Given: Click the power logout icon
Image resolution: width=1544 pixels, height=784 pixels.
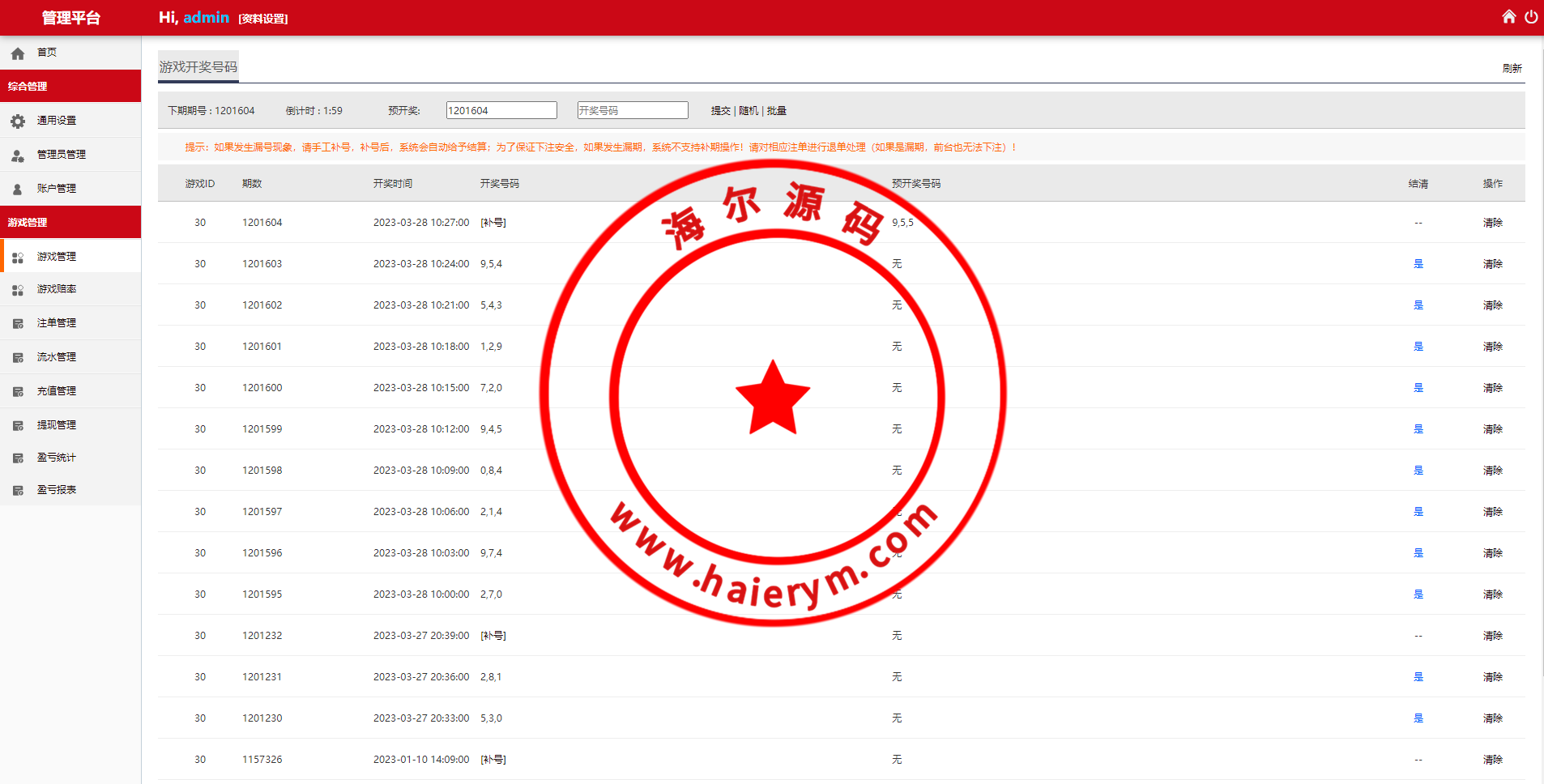Looking at the screenshot, I should coord(1531,17).
